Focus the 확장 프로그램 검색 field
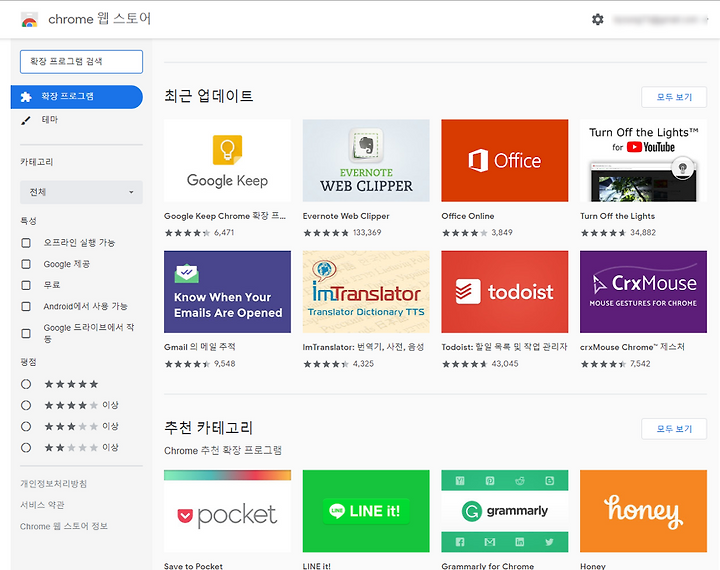Screen dimensions: 720x570 click(x=81, y=62)
